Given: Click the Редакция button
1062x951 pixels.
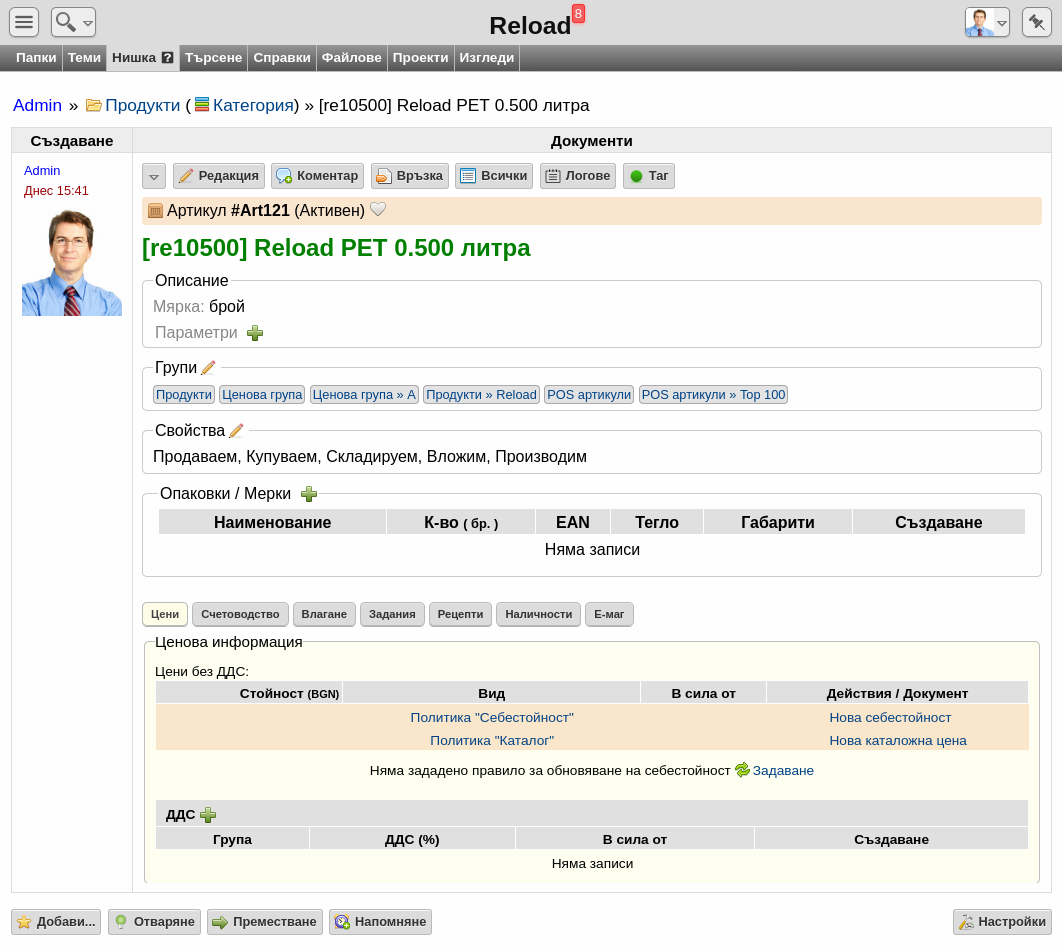Looking at the screenshot, I should click(219, 176).
